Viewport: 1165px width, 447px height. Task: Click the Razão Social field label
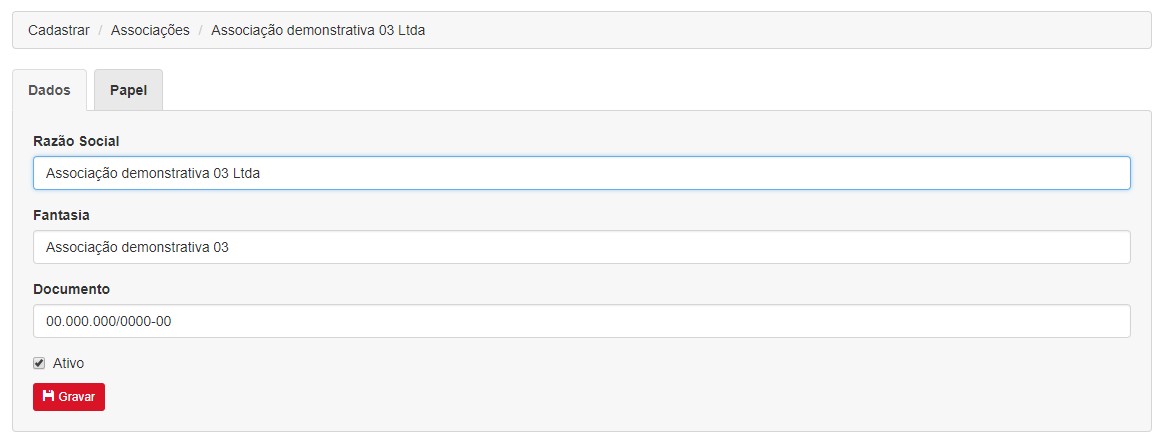[x=77, y=141]
